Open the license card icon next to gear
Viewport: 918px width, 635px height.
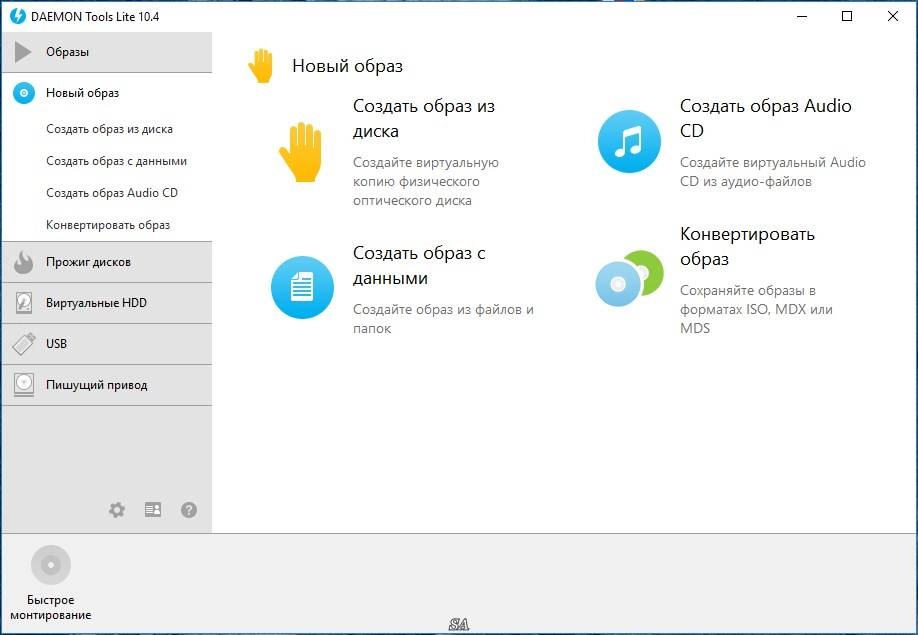pyautogui.click(x=153, y=510)
